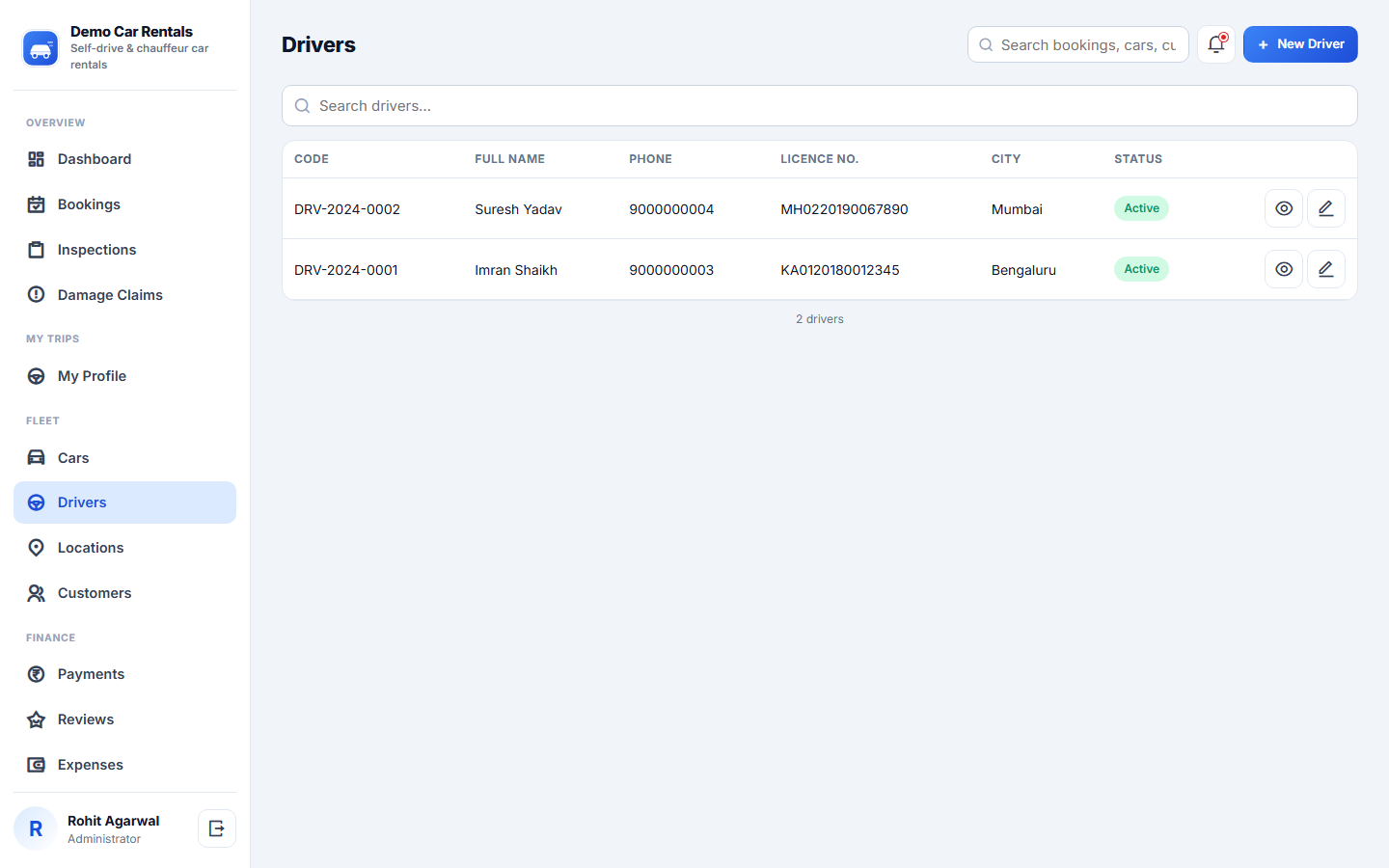Edit driver Imran Shaikh
Viewport: 1389px width, 868px height.
click(1326, 269)
